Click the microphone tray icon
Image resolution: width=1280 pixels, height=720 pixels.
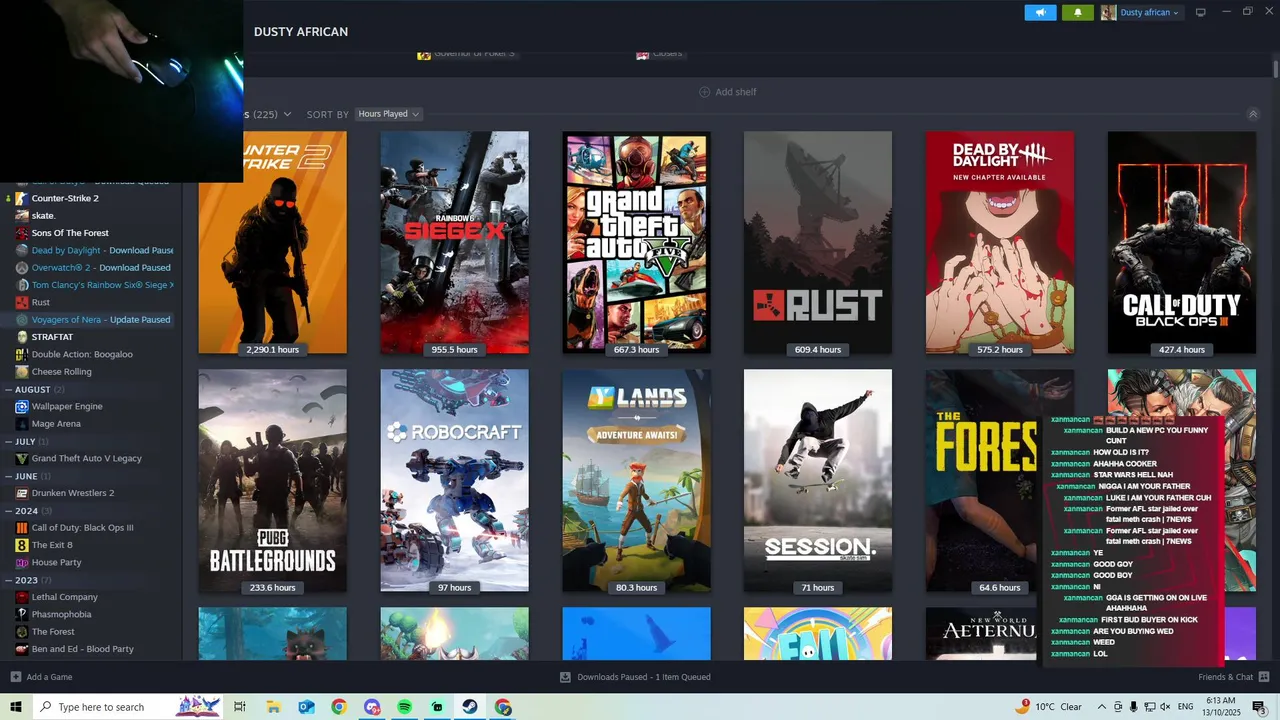coord(1133,707)
